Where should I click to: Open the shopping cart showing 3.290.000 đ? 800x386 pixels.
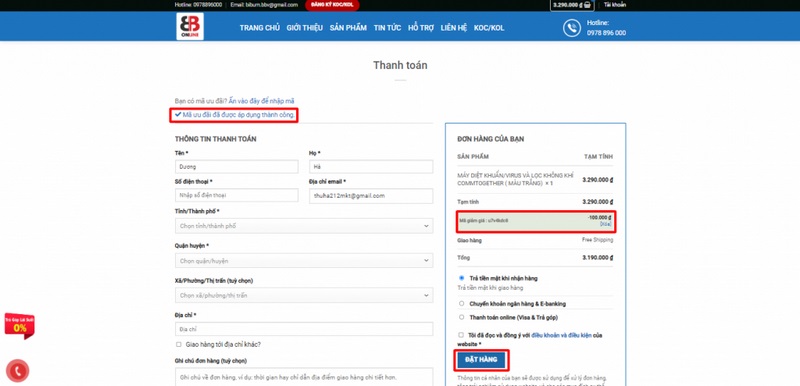pos(572,5)
